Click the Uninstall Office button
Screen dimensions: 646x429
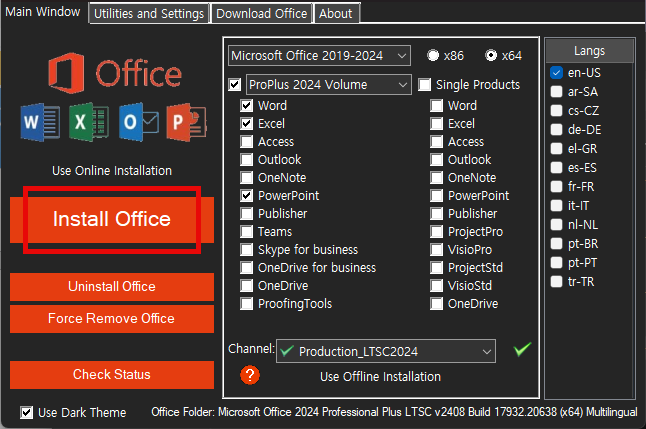112,286
